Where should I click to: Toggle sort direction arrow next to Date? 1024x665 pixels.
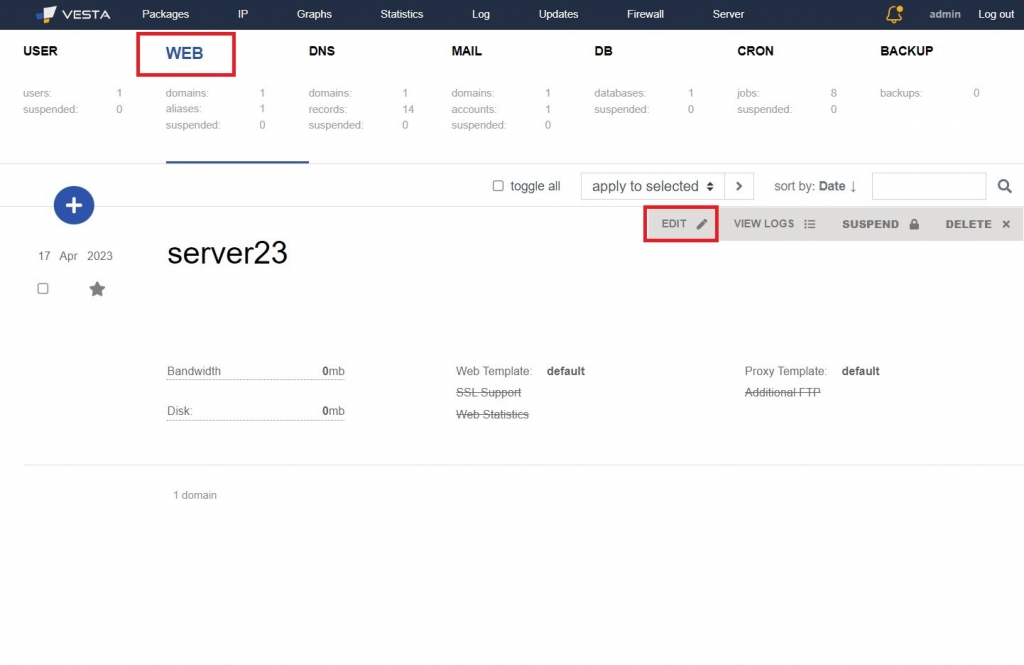pyautogui.click(x=853, y=186)
